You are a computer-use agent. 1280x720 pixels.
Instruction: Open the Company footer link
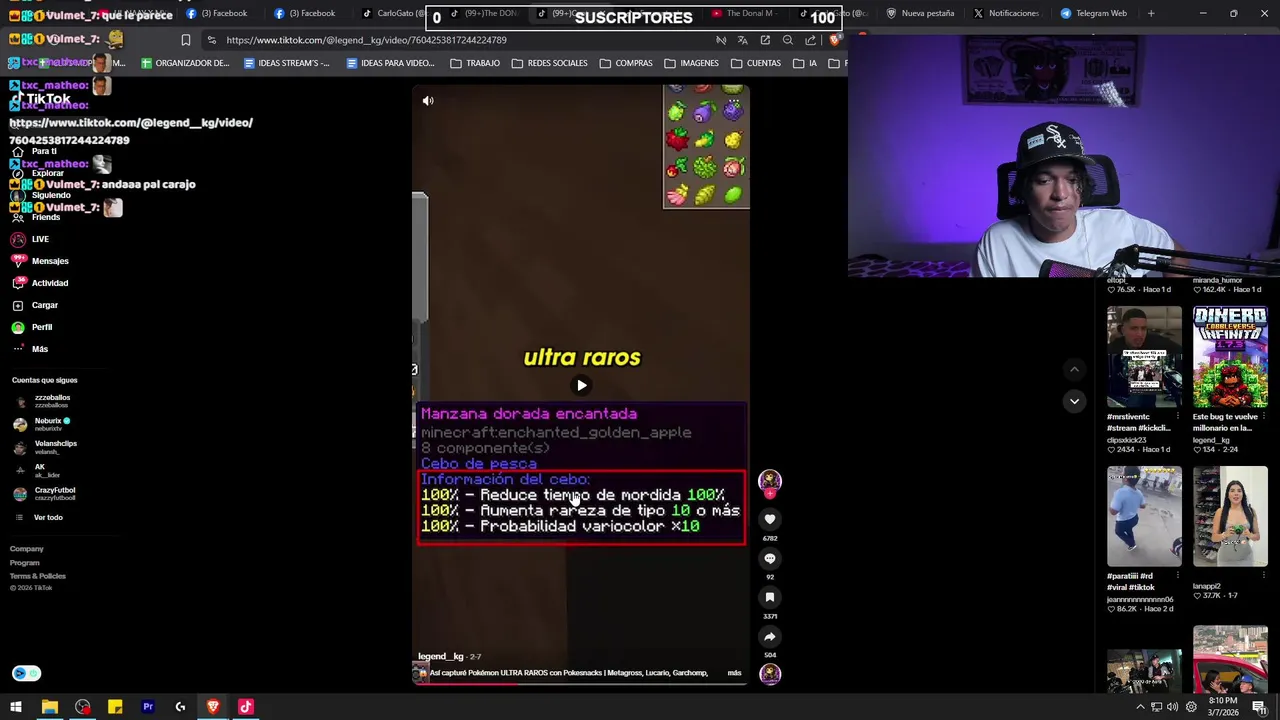click(x=27, y=549)
